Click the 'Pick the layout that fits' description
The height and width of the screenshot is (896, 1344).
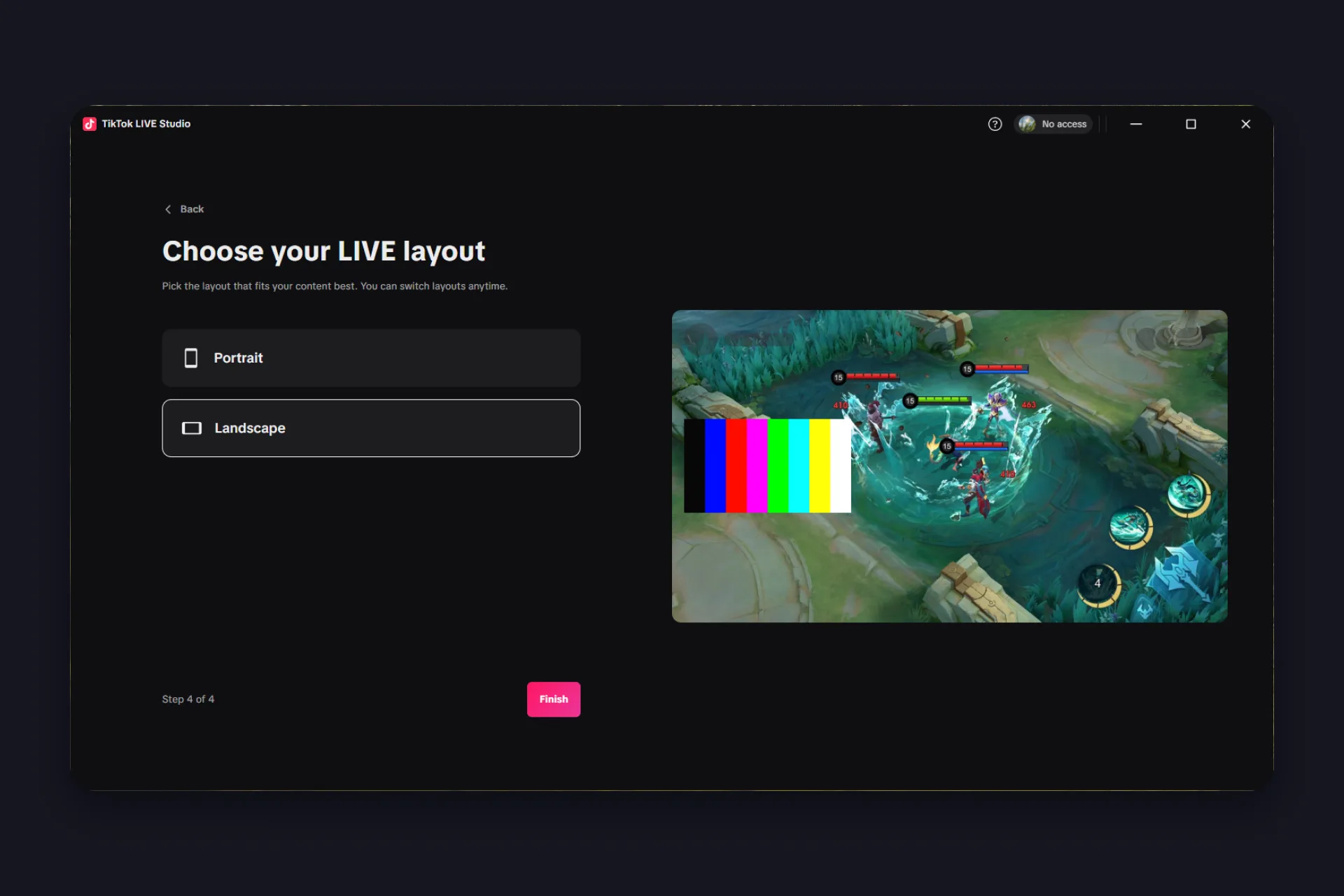pos(335,286)
